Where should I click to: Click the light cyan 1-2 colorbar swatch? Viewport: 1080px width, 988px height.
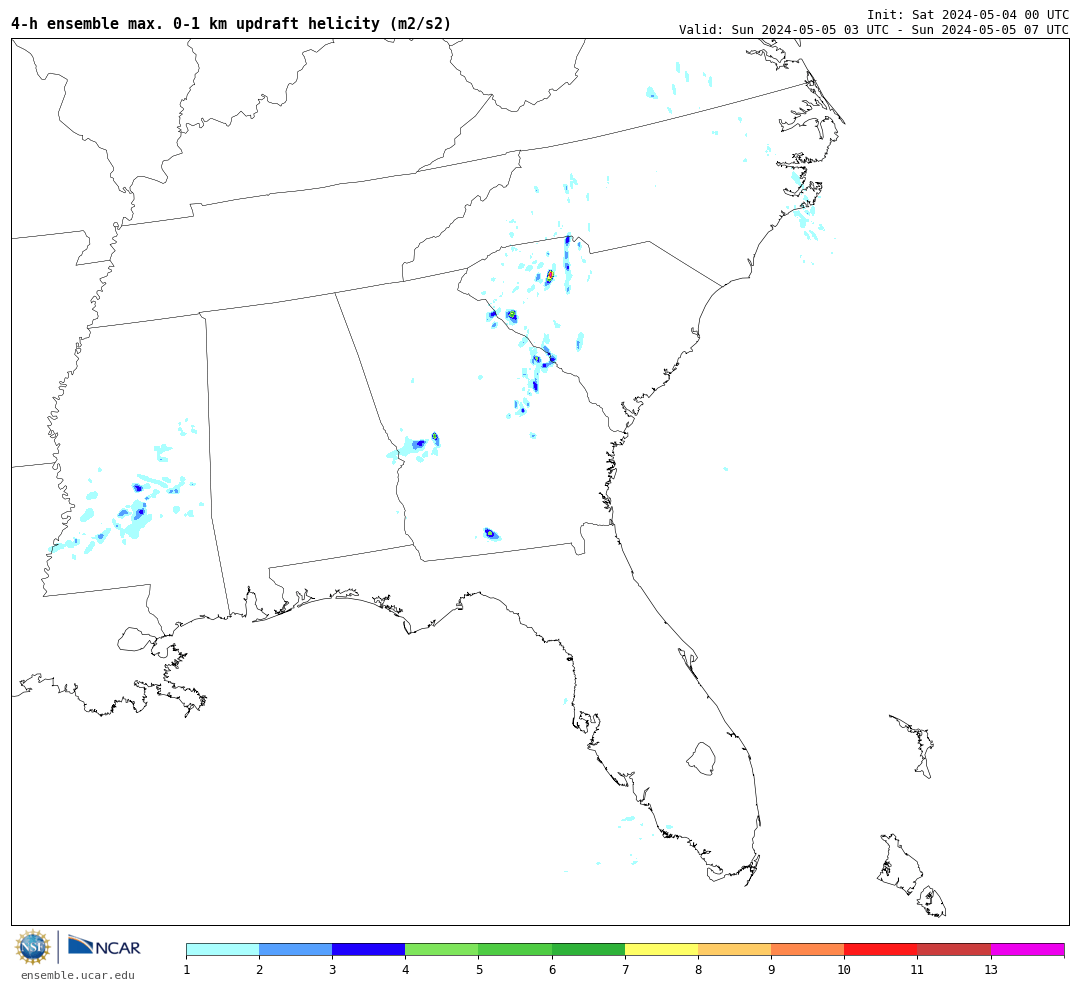pos(222,949)
